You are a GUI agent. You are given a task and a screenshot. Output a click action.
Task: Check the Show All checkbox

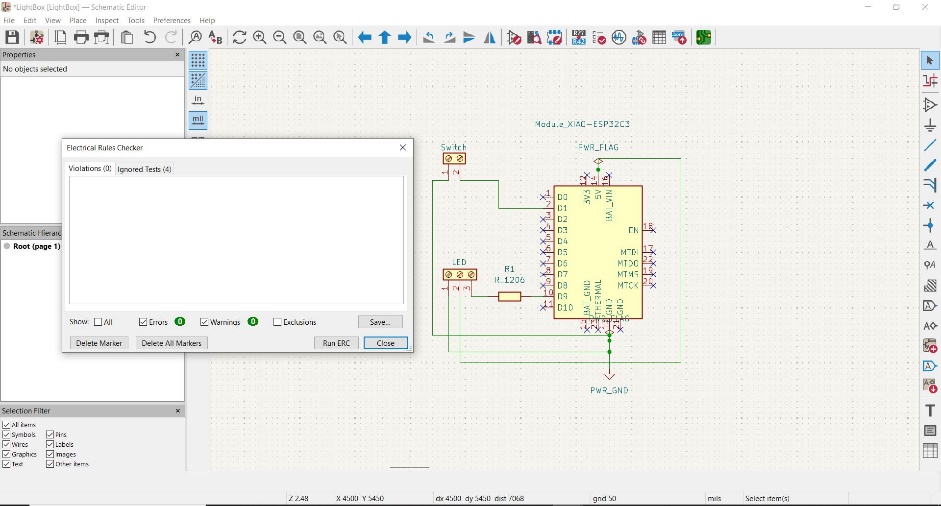[x=98, y=322]
